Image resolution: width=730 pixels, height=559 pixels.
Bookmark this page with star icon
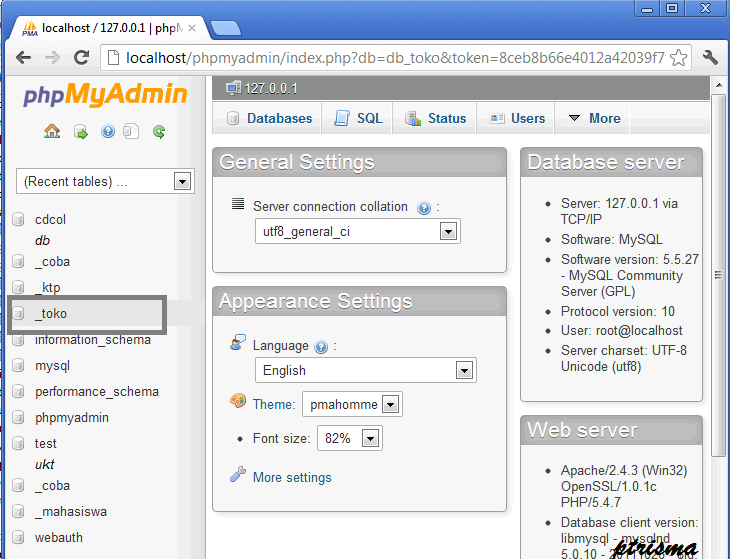(678, 58)
